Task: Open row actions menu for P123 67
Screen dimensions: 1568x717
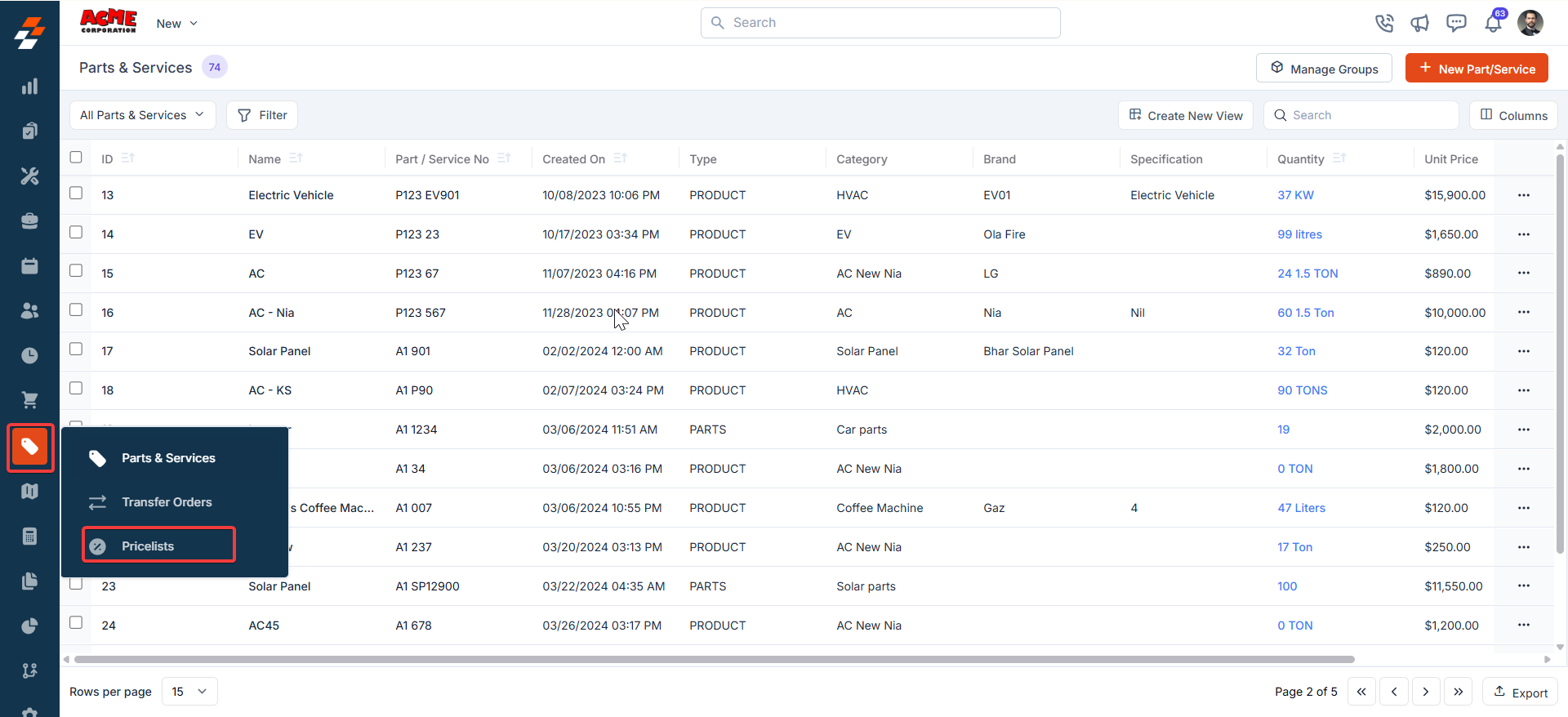Action: (x=1524, y=273)
